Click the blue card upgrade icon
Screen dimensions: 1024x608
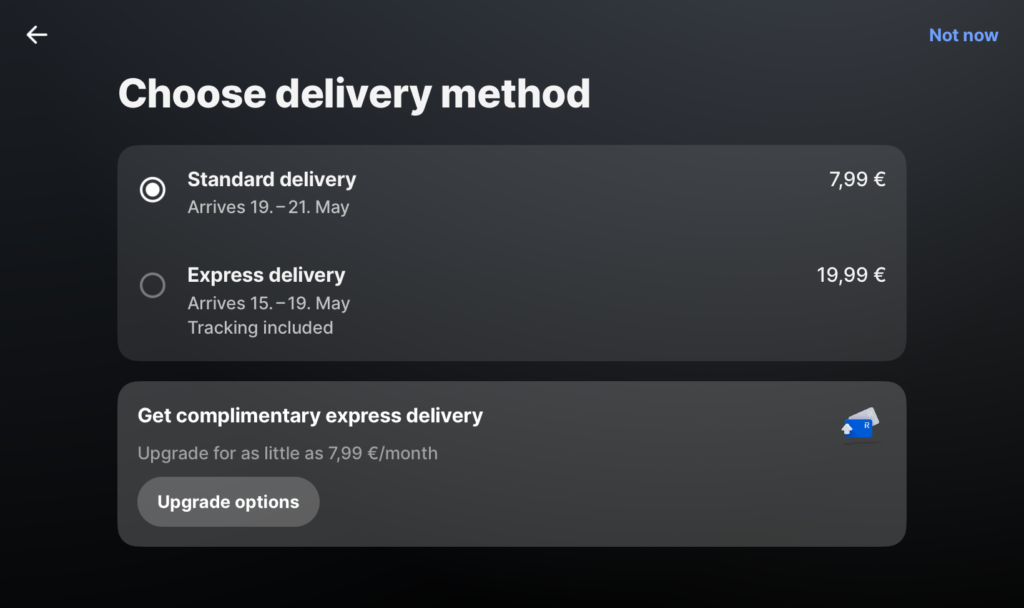pyautogui.click(x=860, y=425)
